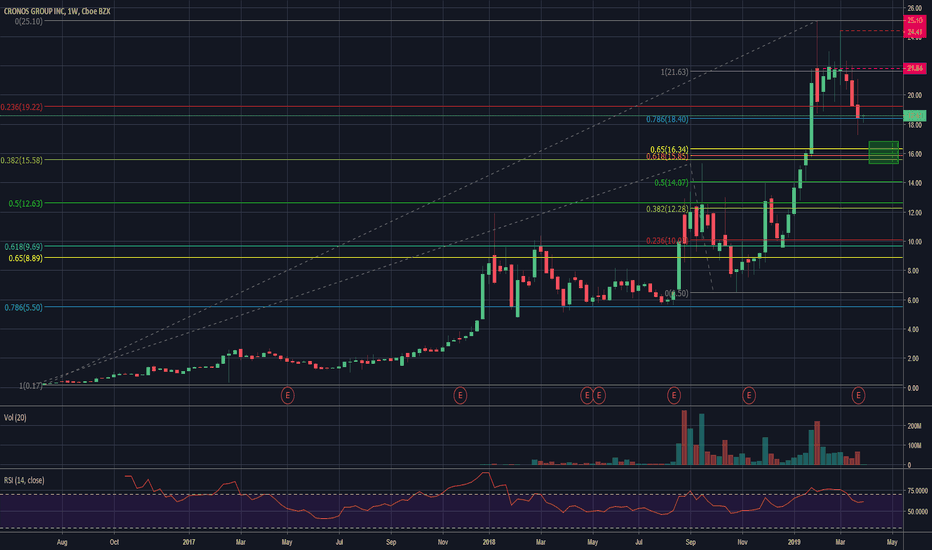The height and width of the screenshot is (550, 932).
Task: Click the pink 25.10 price tag
Action: click(x=914, y=21)
